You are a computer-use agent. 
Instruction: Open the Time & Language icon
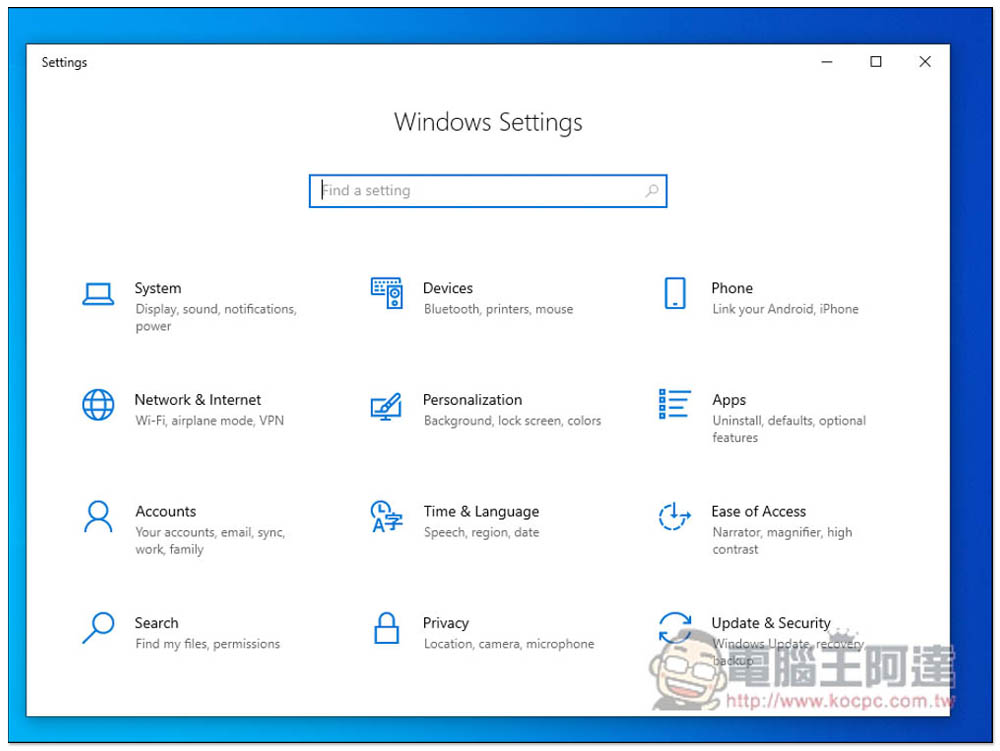[386, 516]
